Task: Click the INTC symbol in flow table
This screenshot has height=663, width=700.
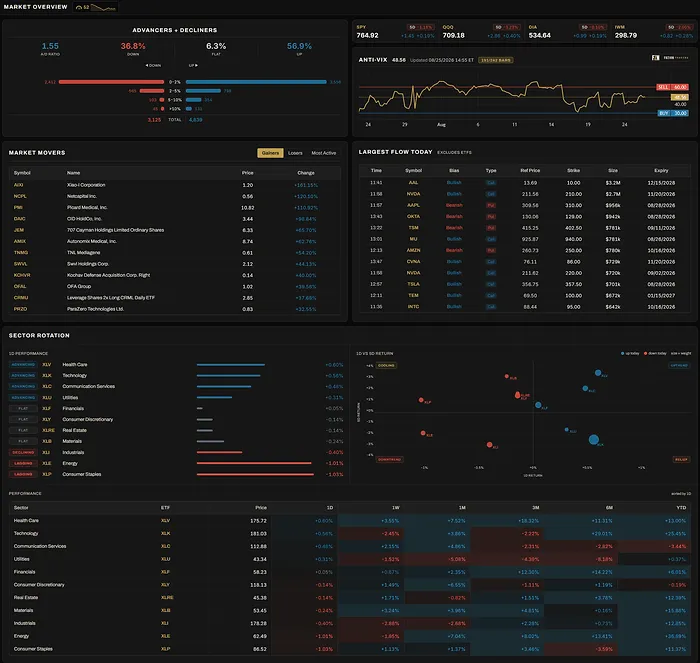Action: point(413,307)
